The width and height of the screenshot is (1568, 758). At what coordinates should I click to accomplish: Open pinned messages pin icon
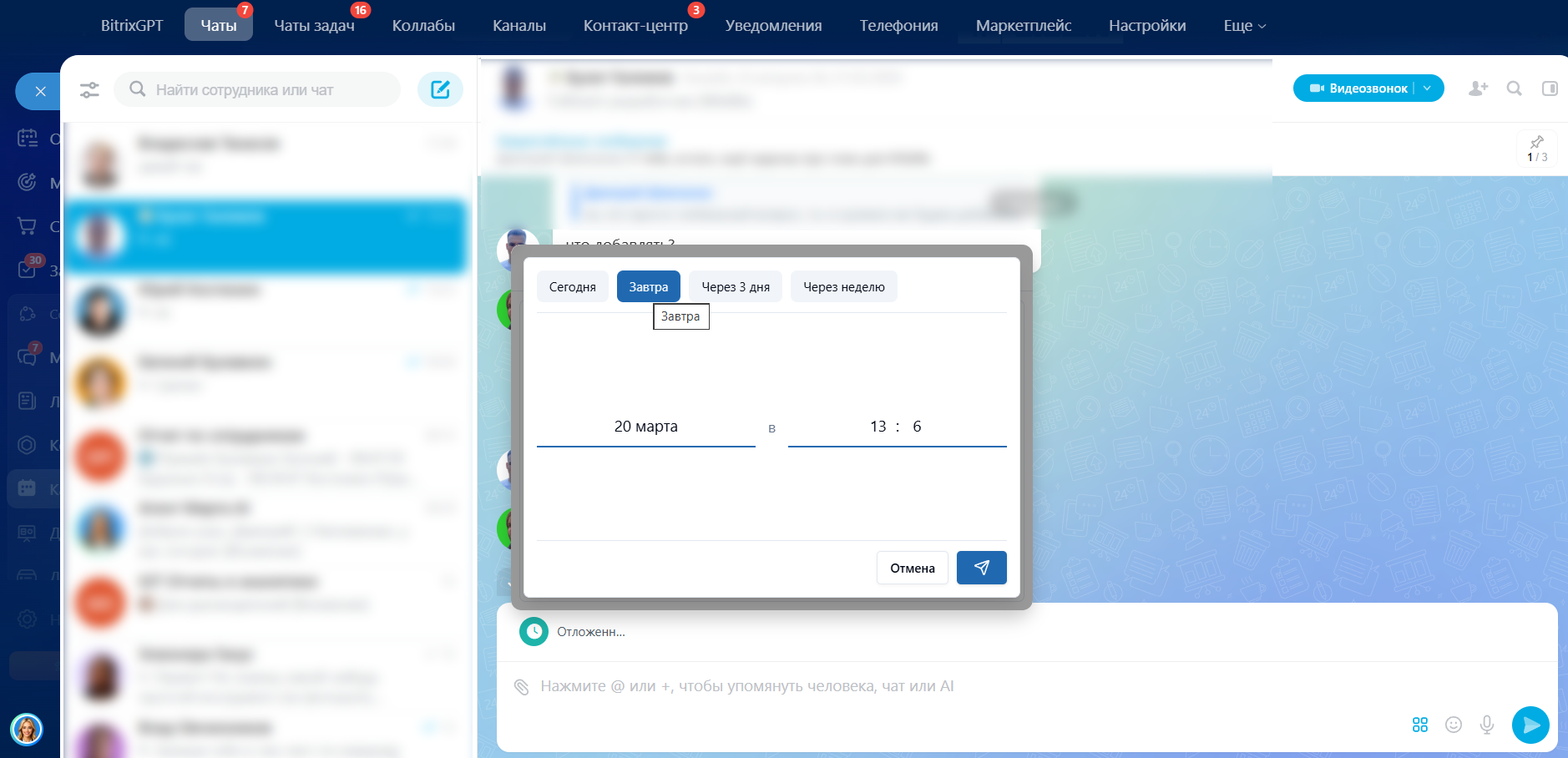(1537, 142)
